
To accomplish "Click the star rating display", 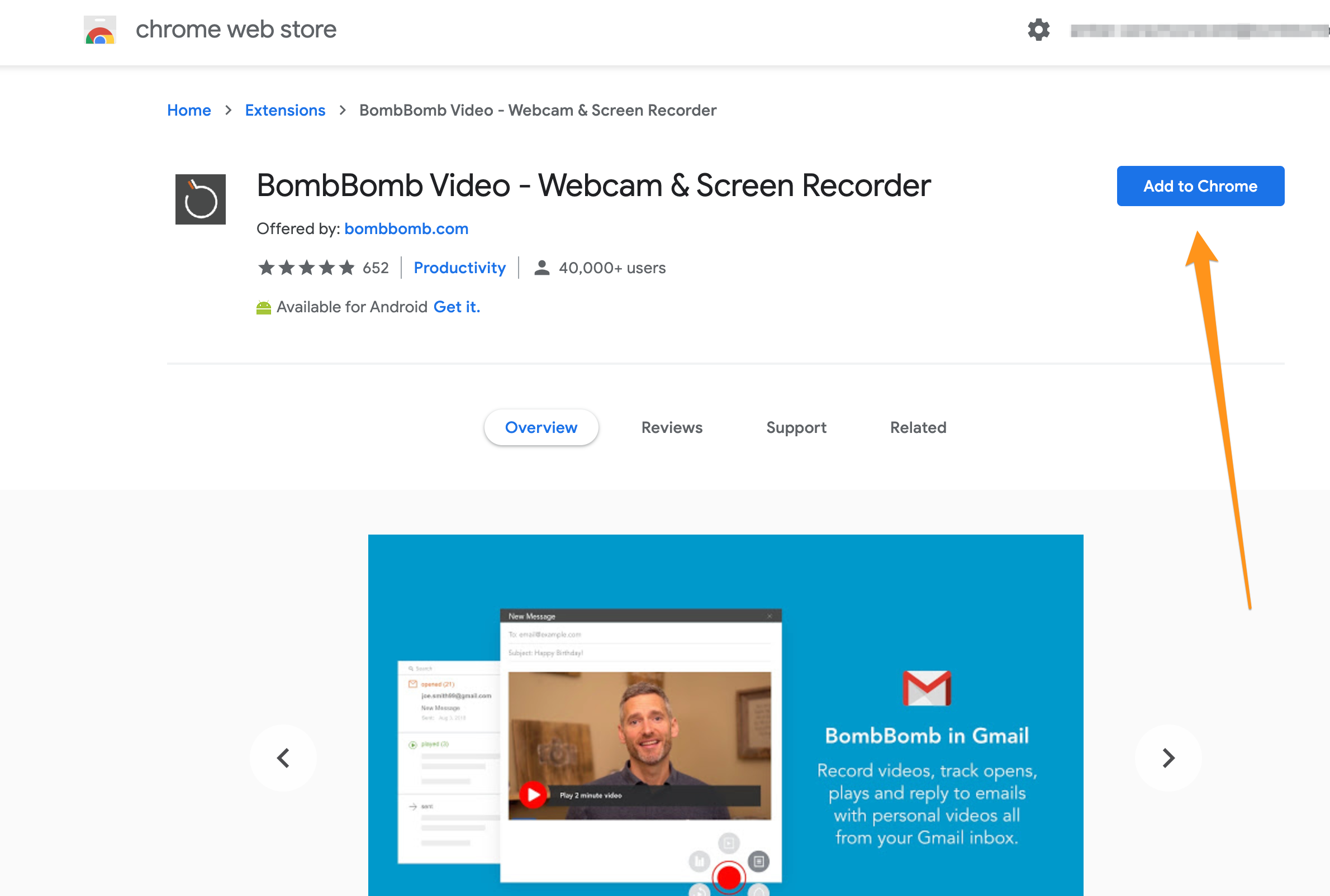I will (x=307, y=267).
